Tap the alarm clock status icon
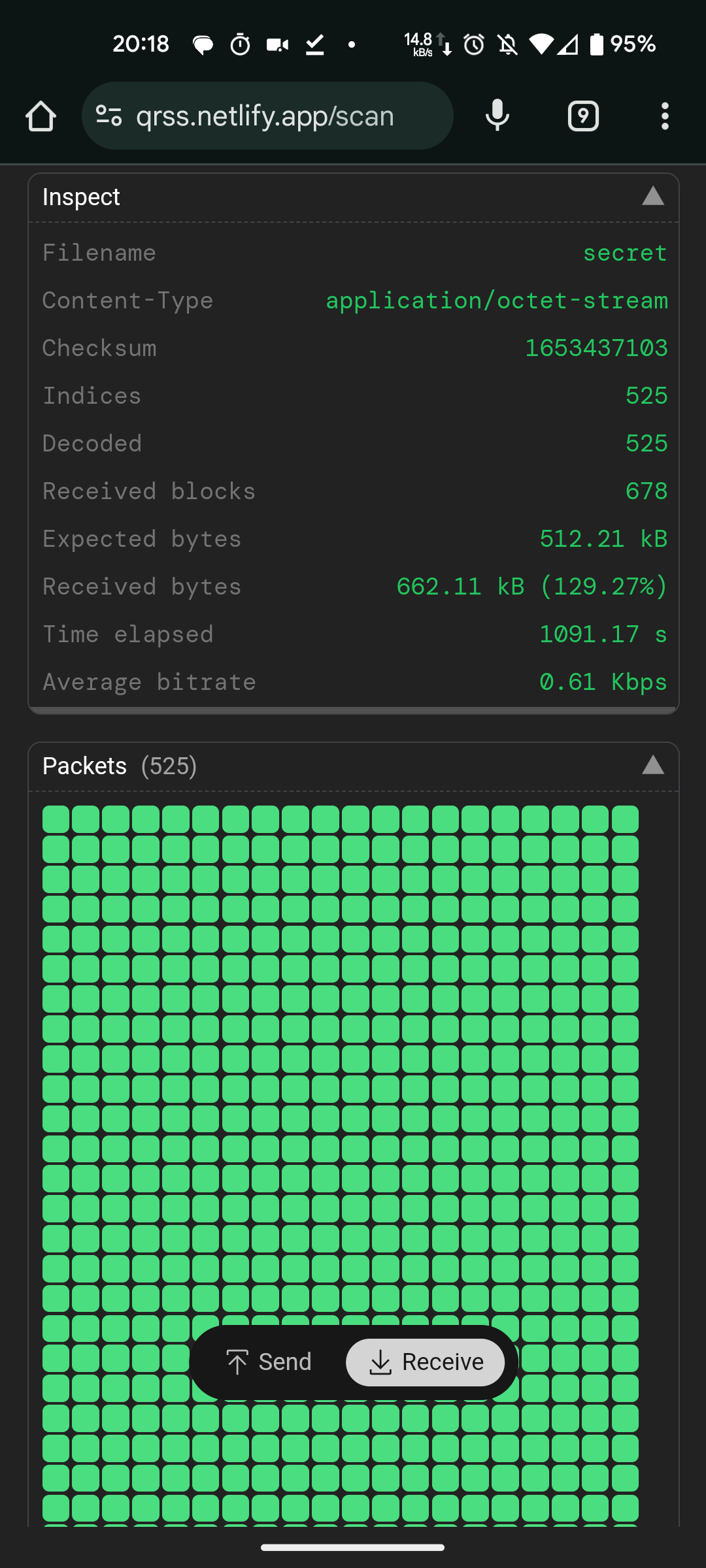This screenshot has width=706, height=1568. [474, 44]
